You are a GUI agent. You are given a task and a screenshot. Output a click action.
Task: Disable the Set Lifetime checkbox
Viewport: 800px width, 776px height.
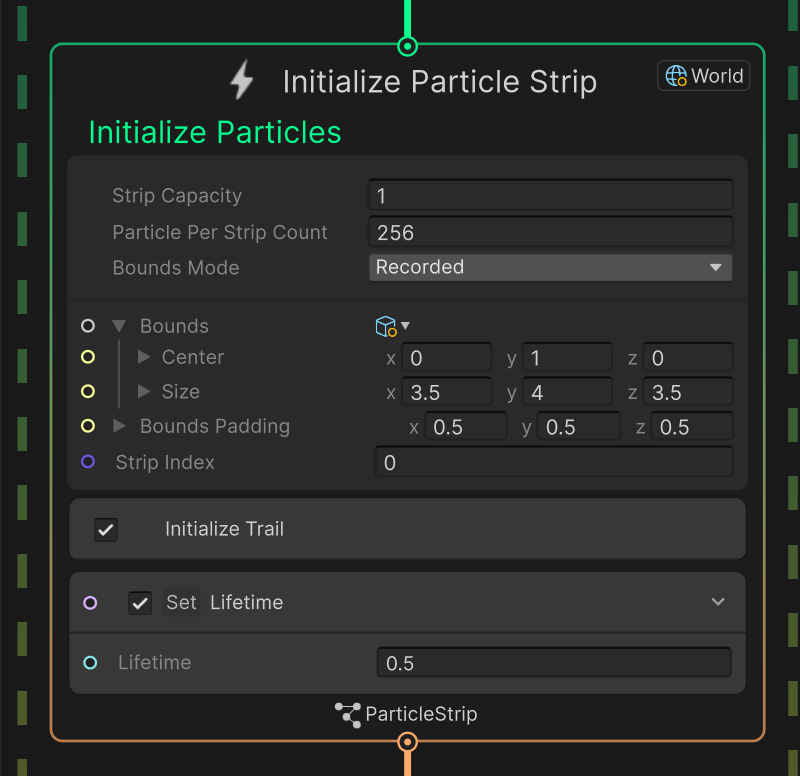click(x=139, y=602)
